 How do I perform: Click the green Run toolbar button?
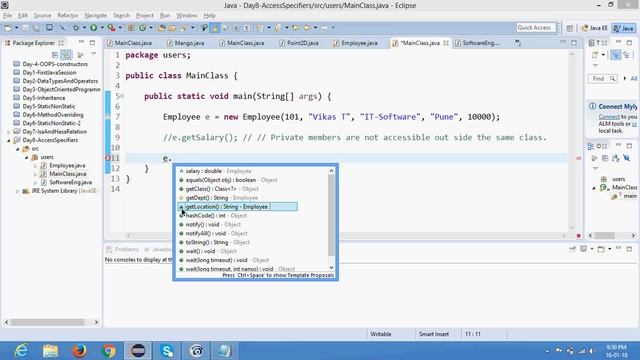pos(93,28)
